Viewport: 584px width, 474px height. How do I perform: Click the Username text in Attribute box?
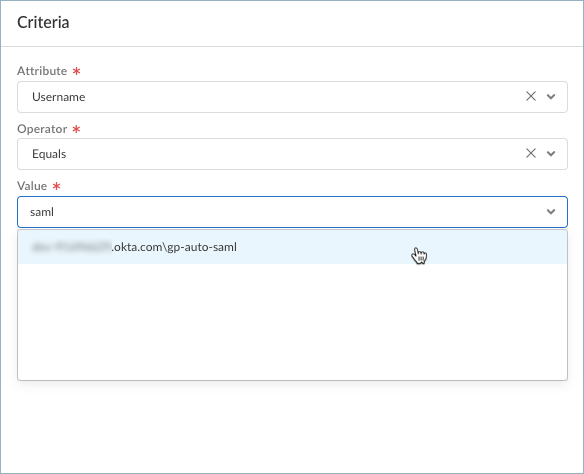click(x=59, y=97)
